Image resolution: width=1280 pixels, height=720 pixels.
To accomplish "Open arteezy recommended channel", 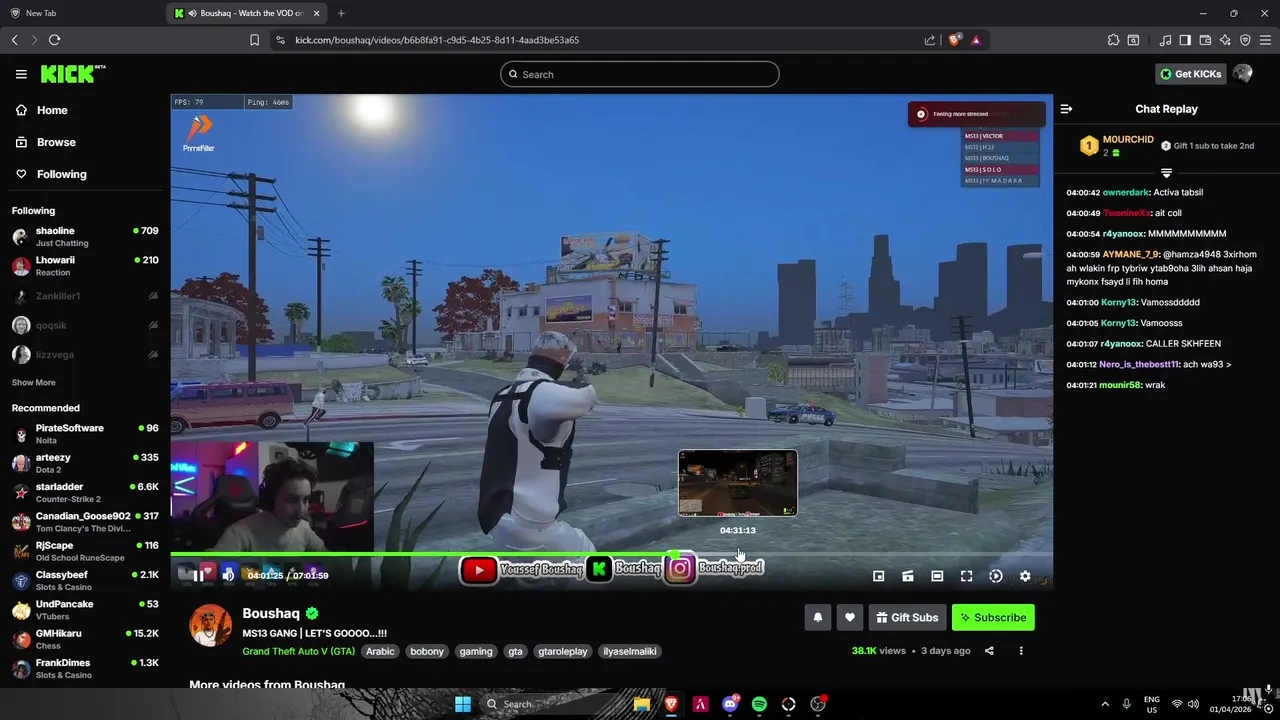I will coord(85,463).
